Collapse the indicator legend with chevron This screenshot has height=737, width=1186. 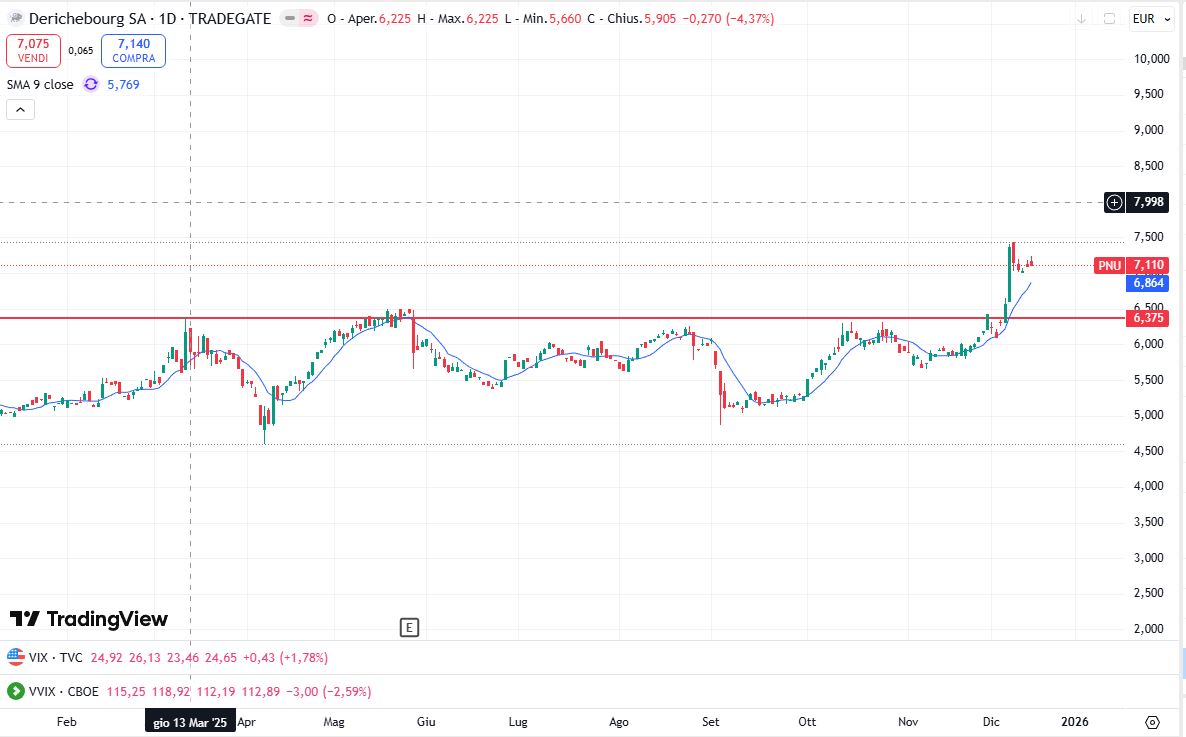point(20,110)
